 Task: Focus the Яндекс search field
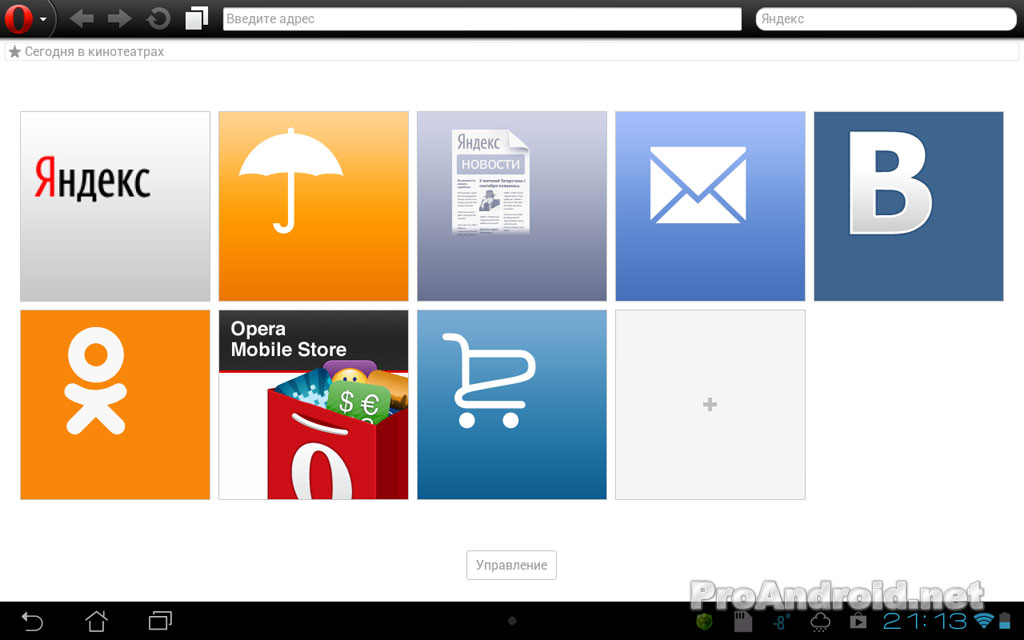tap(886, 19)
